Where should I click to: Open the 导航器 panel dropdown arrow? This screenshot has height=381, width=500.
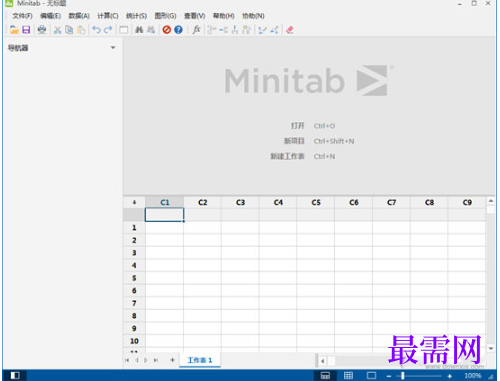(113, 48)
